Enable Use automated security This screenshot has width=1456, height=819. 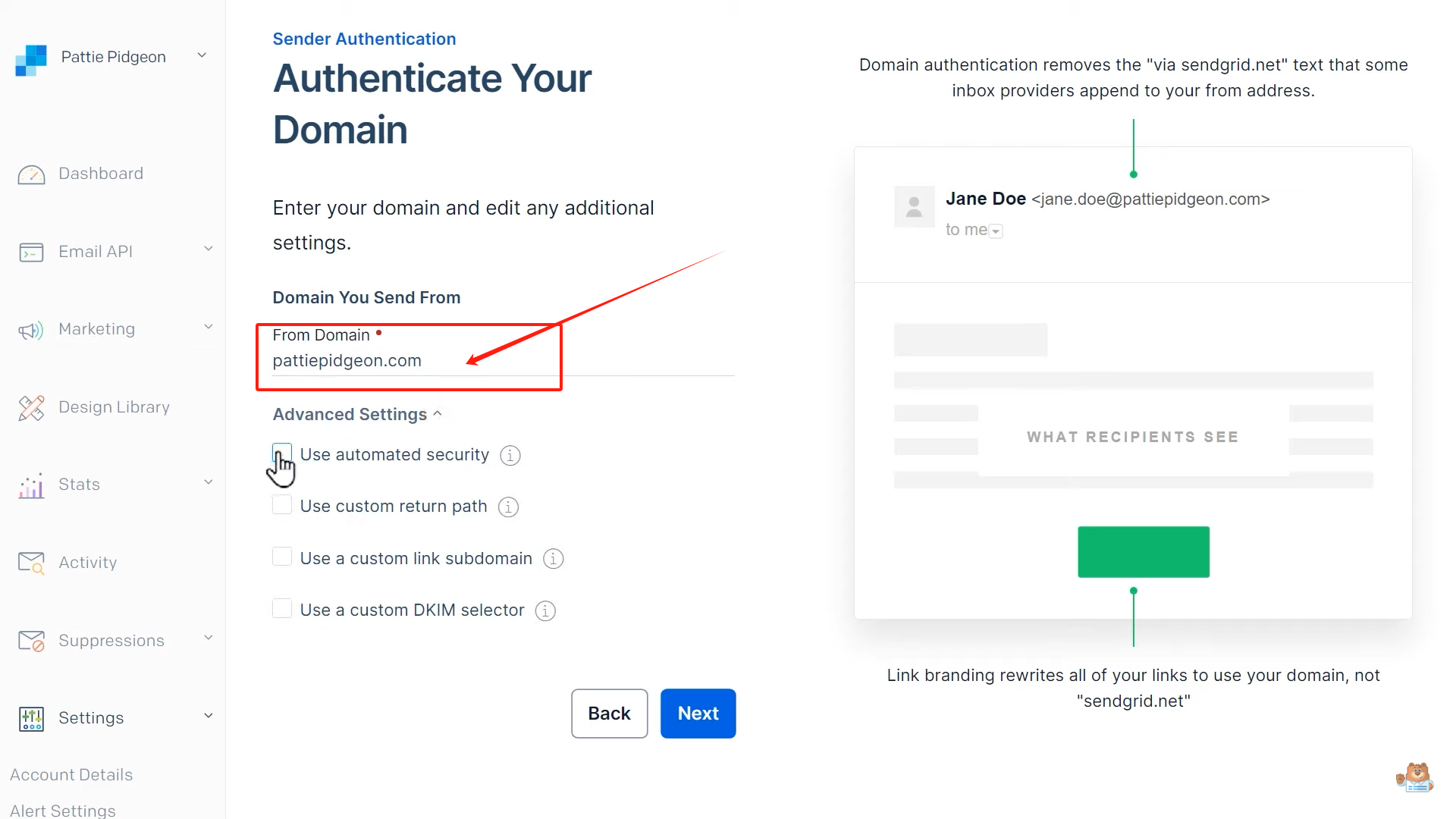(282, 453)
